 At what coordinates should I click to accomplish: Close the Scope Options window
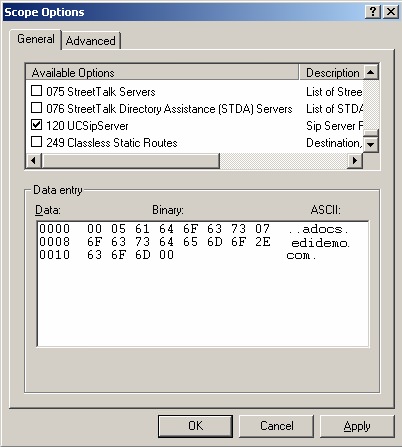point(391,12)
